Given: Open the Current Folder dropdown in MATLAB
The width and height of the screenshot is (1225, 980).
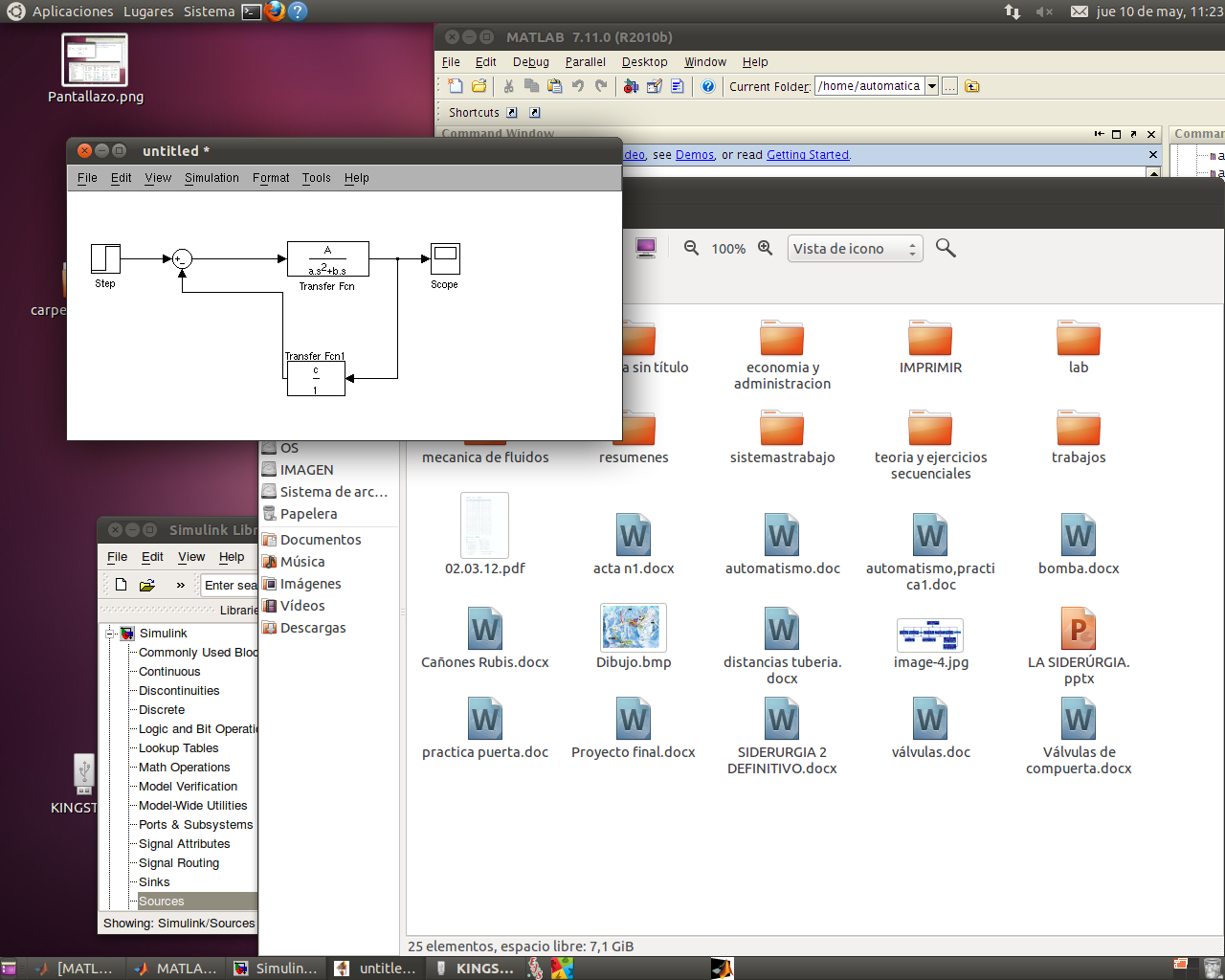Looking at the screenshot, I should pyautogui.click(x=932, y=85).
